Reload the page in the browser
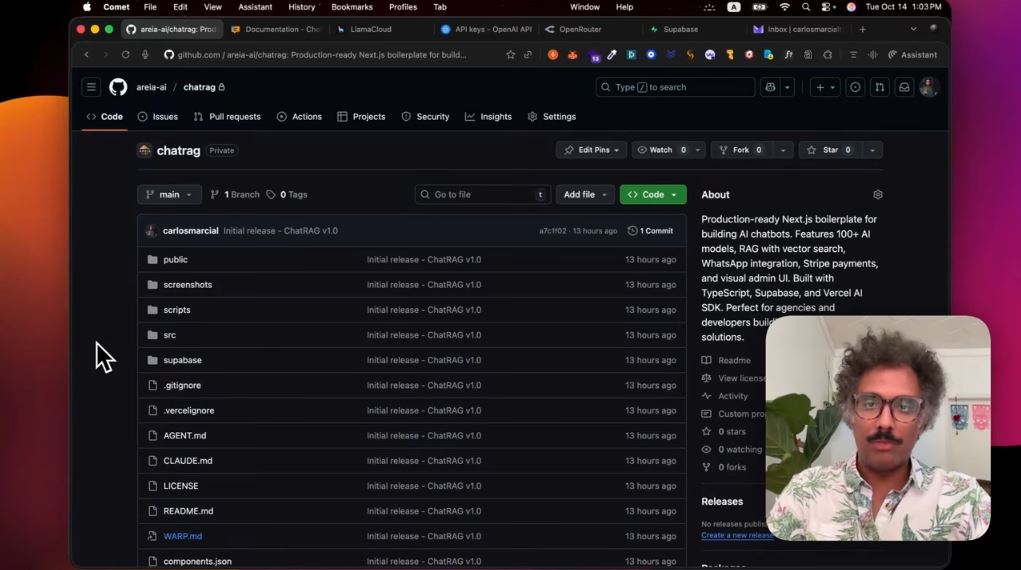 [126, 55]
